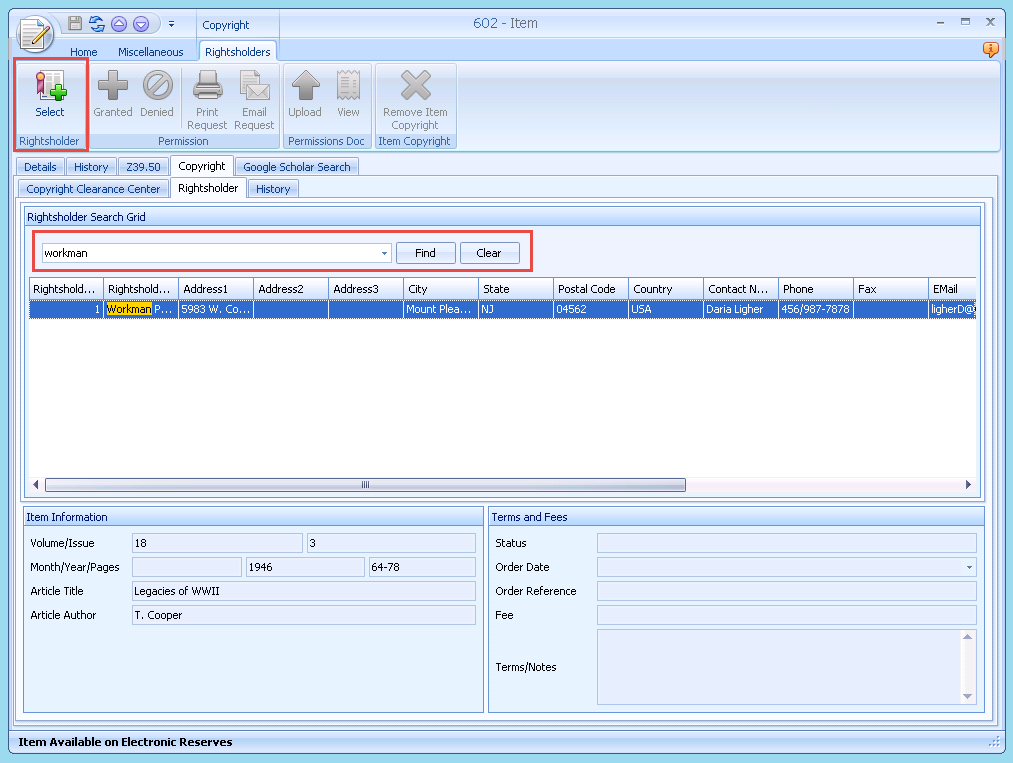Clear the rightsholder search with the Clear button
This screenshot has height=763, width=1013.
(489, 253)
